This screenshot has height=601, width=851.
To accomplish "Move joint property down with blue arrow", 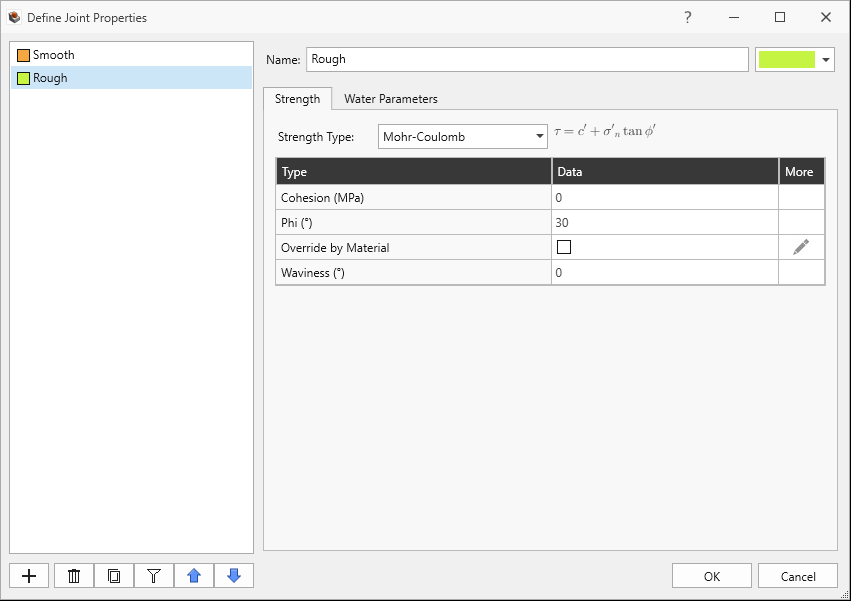I will [x=234, y=575].
